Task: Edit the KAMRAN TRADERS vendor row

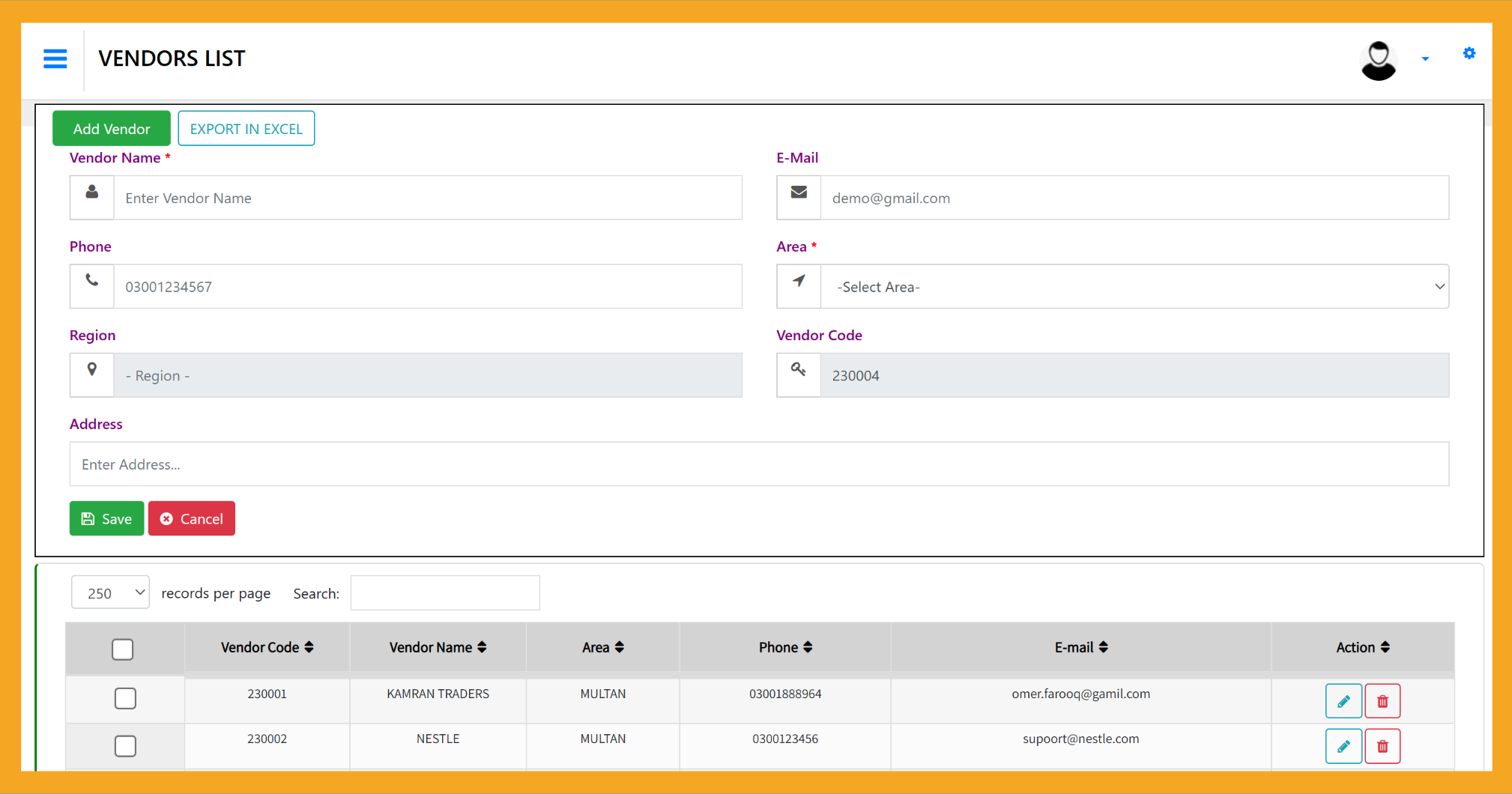Action: tap(1343, 701)
